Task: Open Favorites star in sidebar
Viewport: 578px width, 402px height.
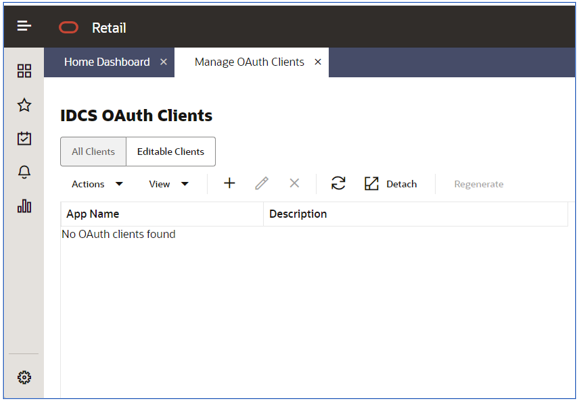Action: pyautogui.click(x=24, y=105)
